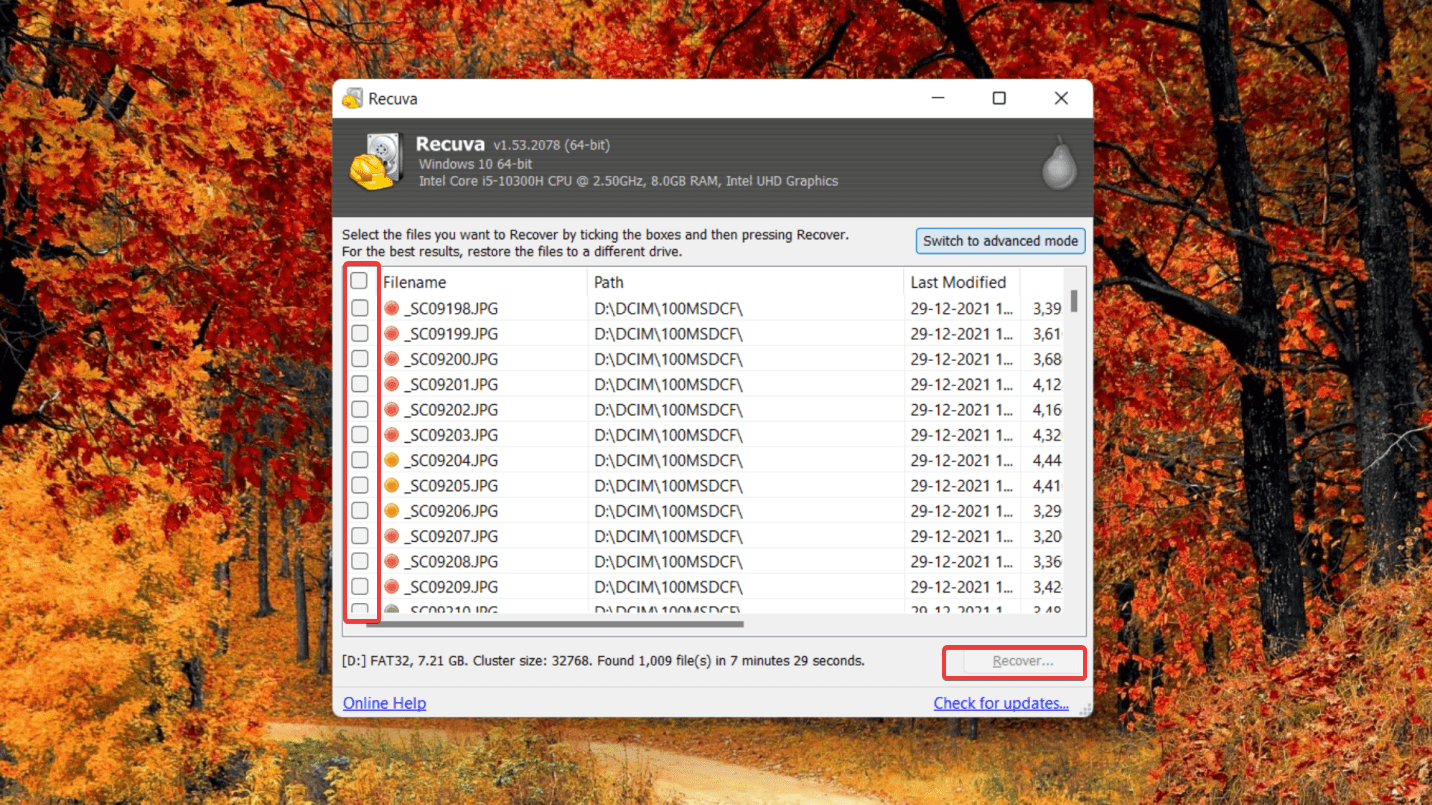The height and width of the screenshot is (805, 1432).
Task: Maximize the Recuva window
Action: coord(999,98)
